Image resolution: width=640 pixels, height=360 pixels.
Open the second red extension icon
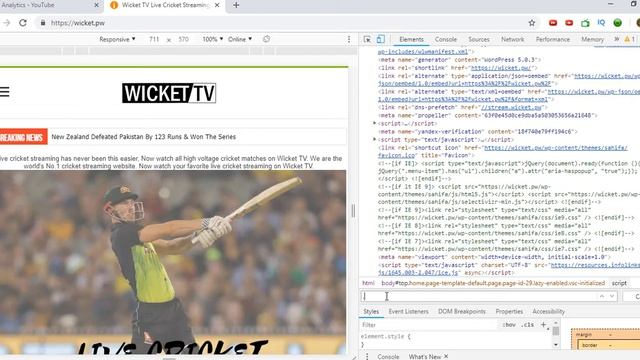coord(569,23)
